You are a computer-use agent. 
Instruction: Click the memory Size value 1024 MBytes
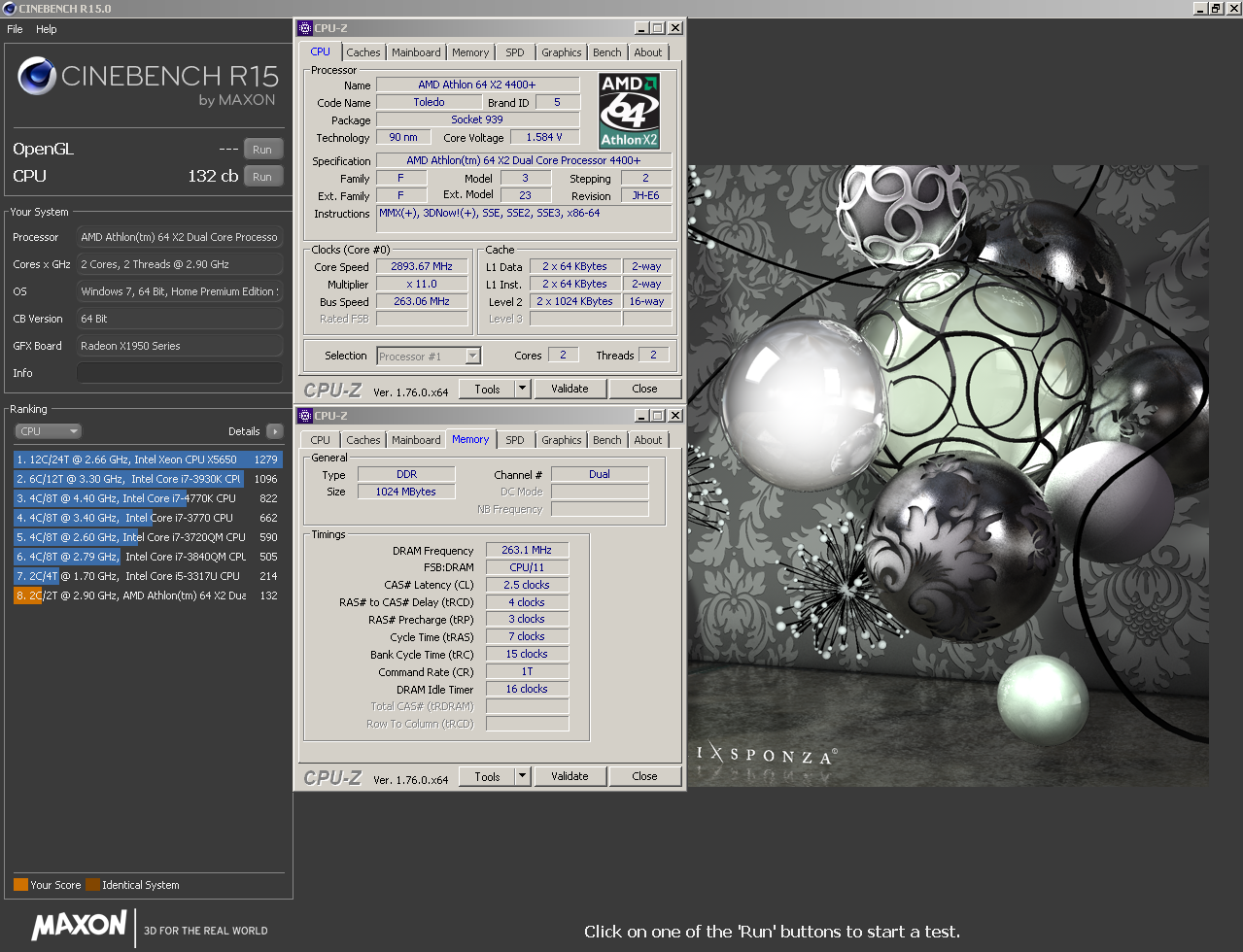[406, 493]
